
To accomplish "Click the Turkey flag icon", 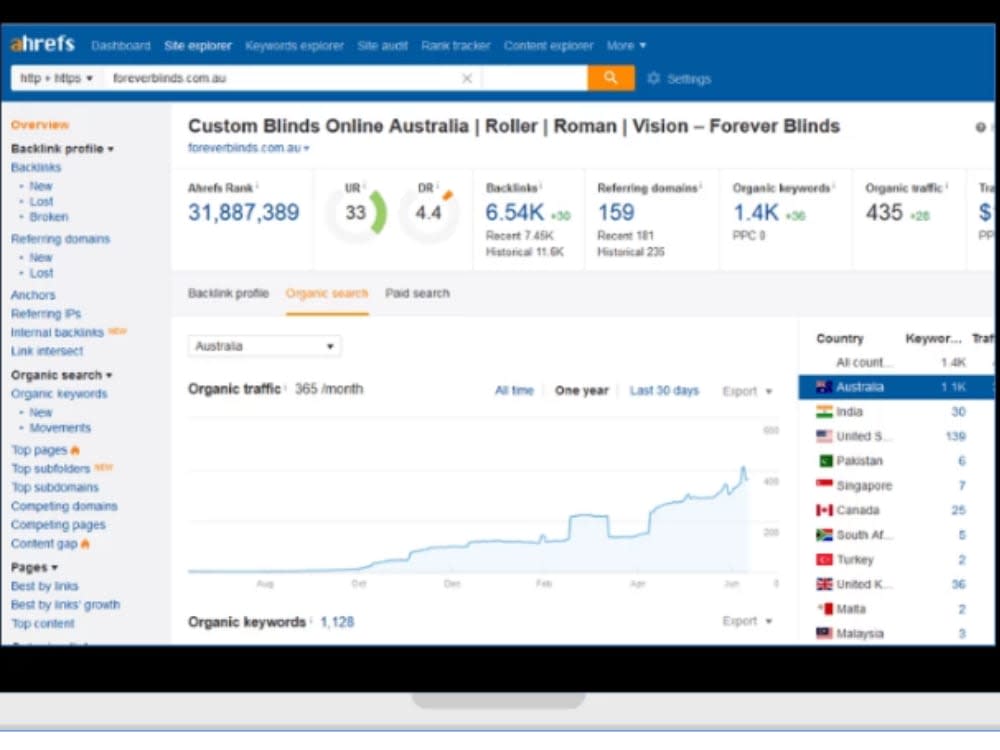I will [824, 559].
